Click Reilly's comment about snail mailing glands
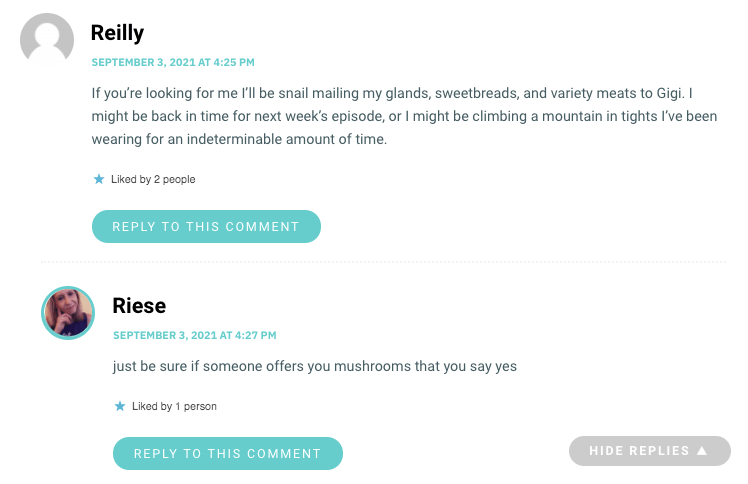The image size is (748, 484). (x=405, y=116)
